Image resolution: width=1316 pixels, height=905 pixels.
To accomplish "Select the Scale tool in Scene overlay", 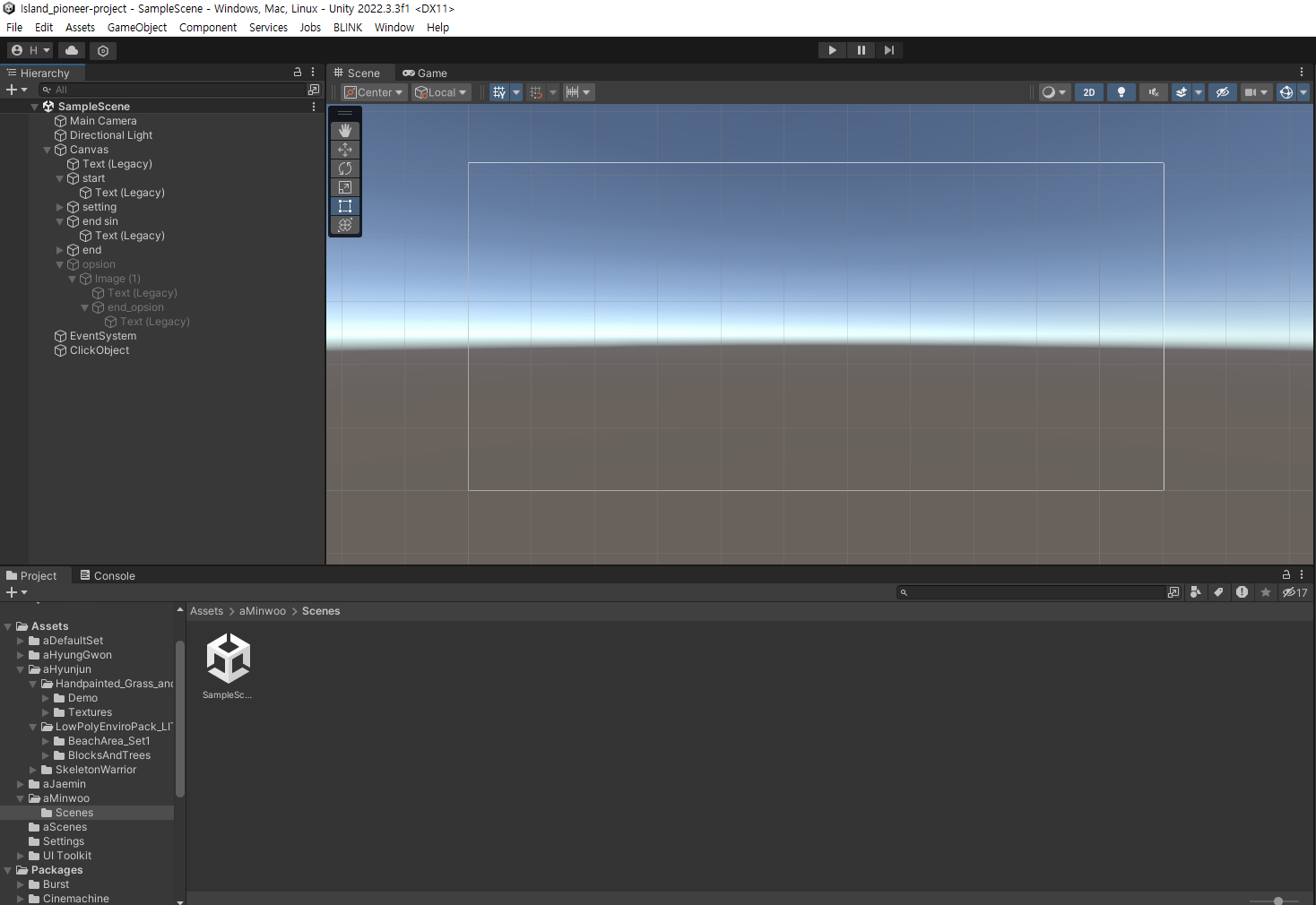I will pos(345,187).
